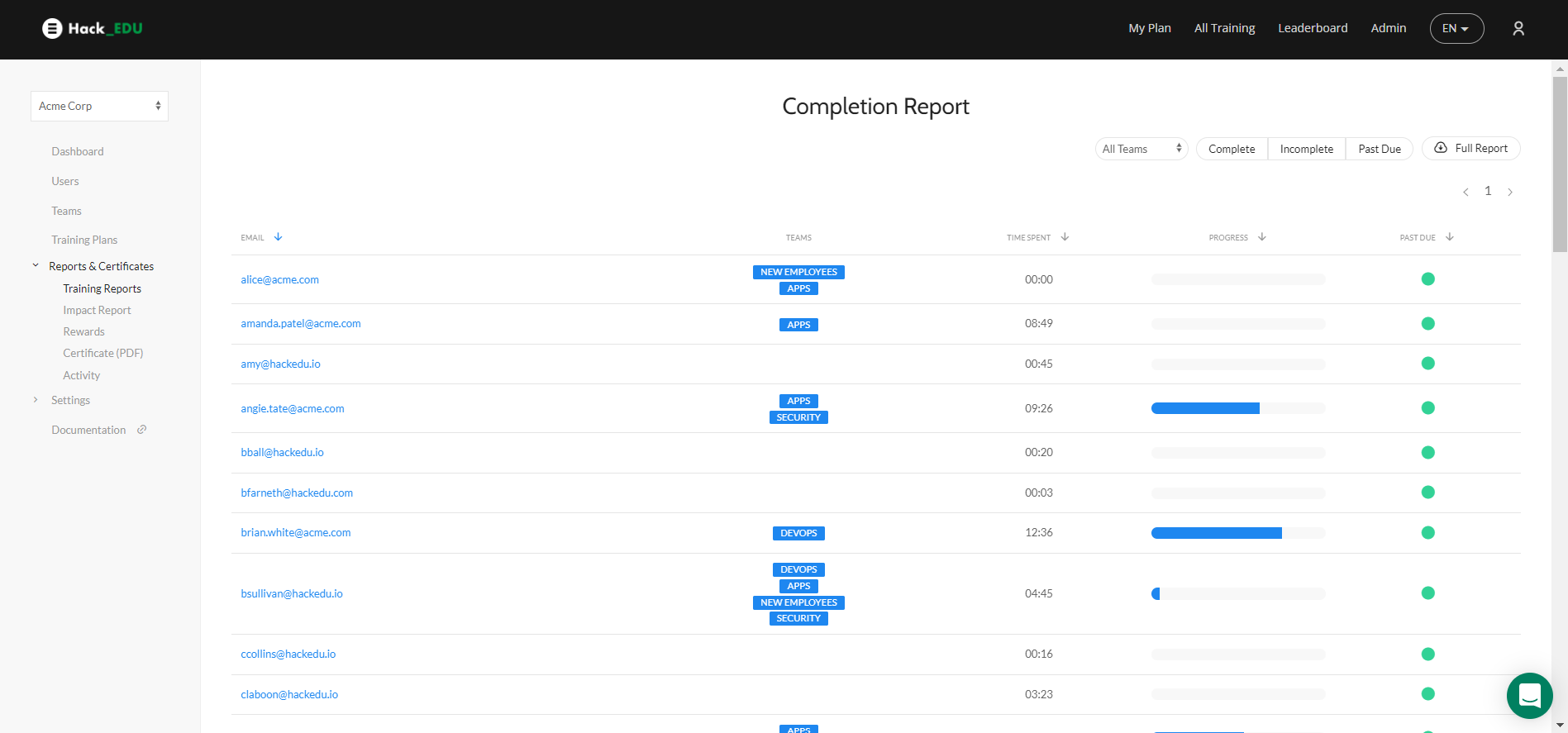Expand the Settings sidebar section

[70, 401]
